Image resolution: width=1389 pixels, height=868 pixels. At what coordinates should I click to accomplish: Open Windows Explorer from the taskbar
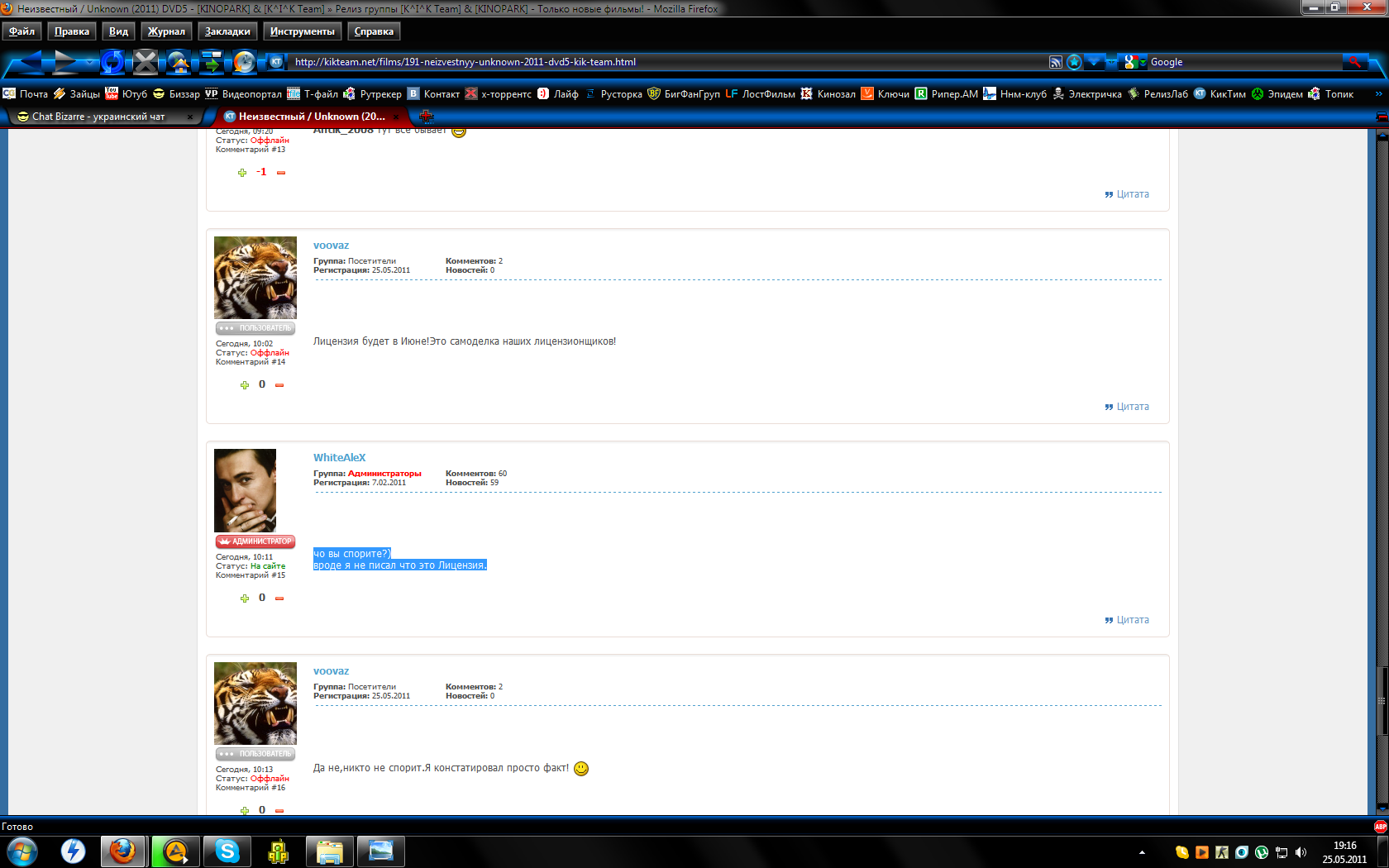(330, 851)
